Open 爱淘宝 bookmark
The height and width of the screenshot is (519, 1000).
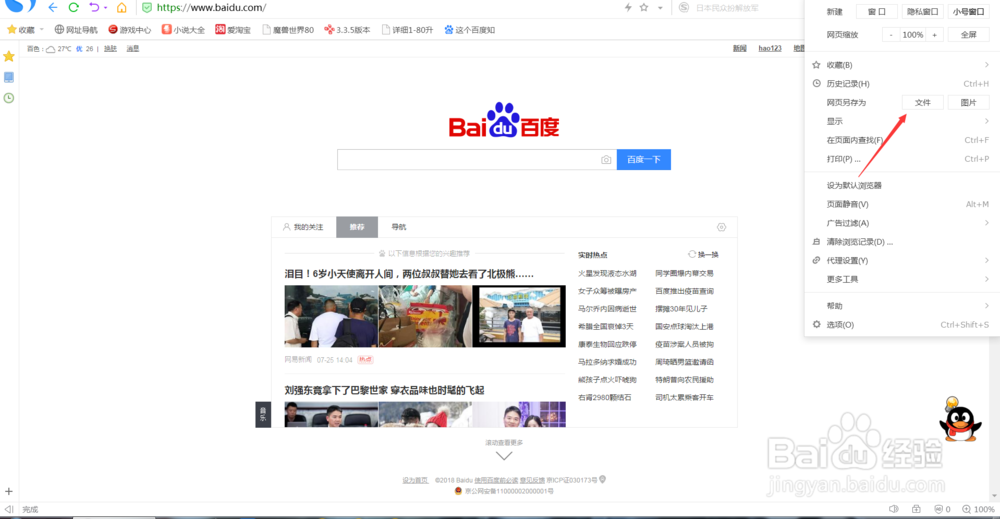[x=233, y=30]
